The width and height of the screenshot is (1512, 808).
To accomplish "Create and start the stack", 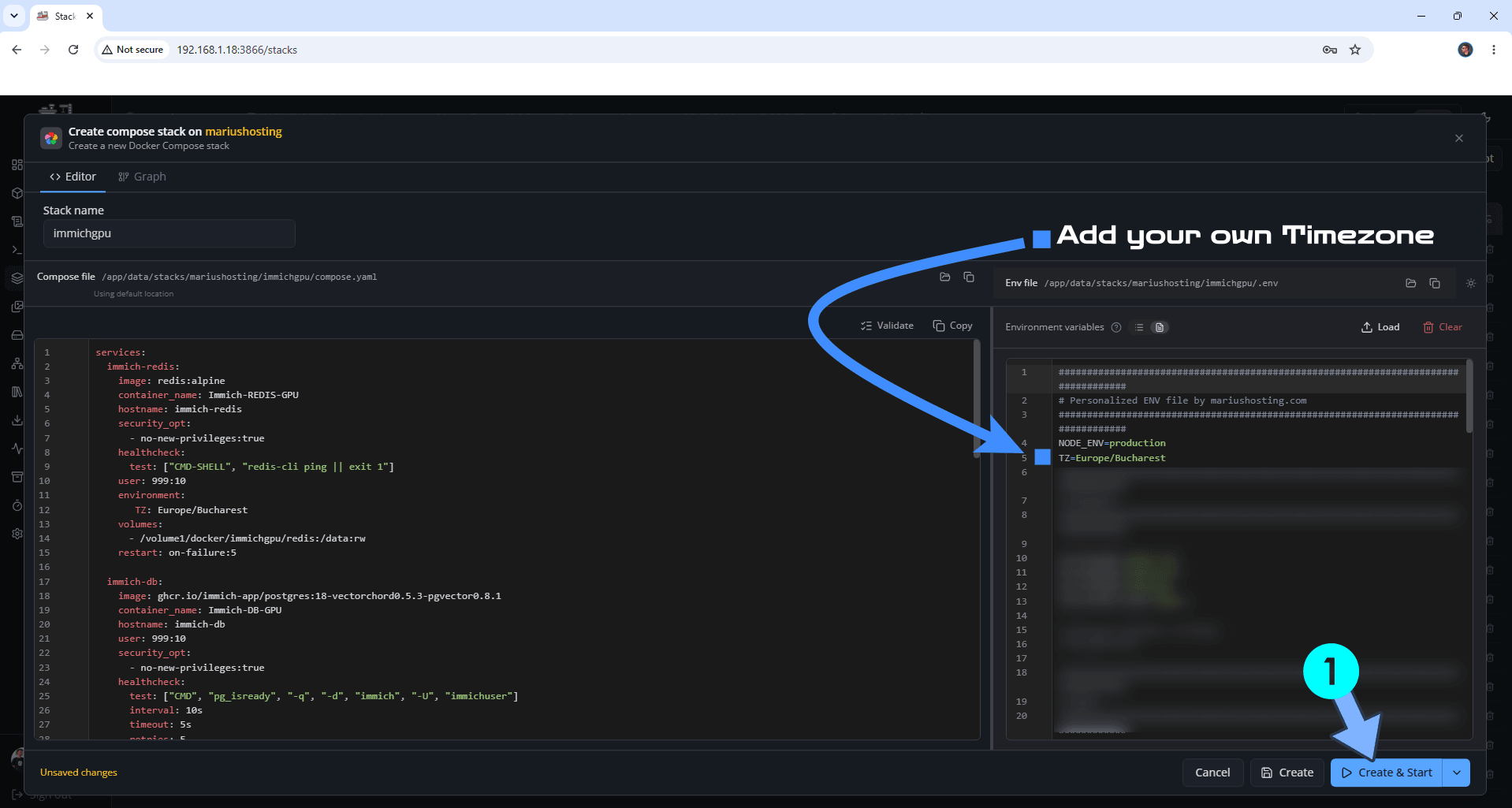I will coord(1387,773).
